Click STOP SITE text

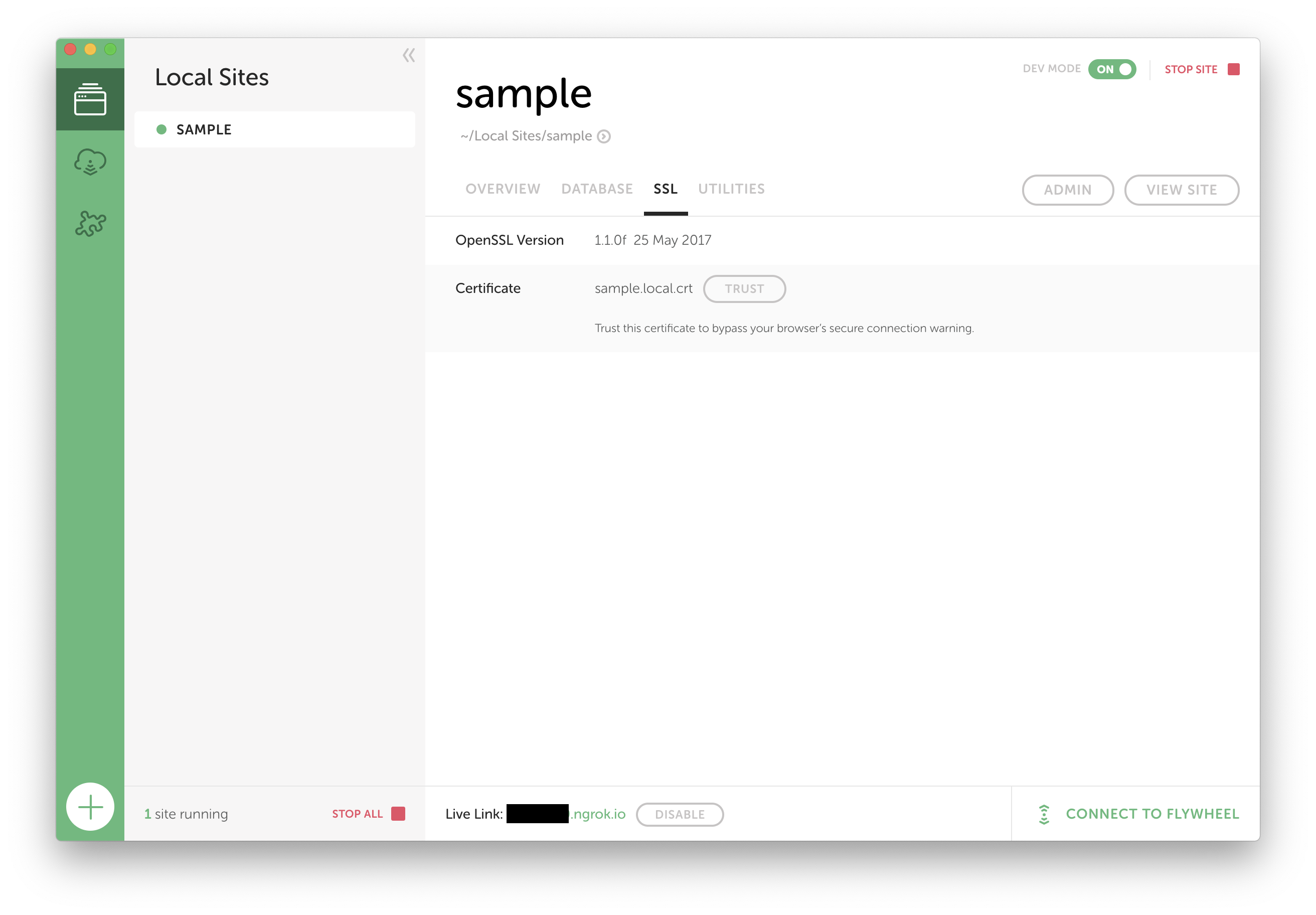pos(1191,69)
